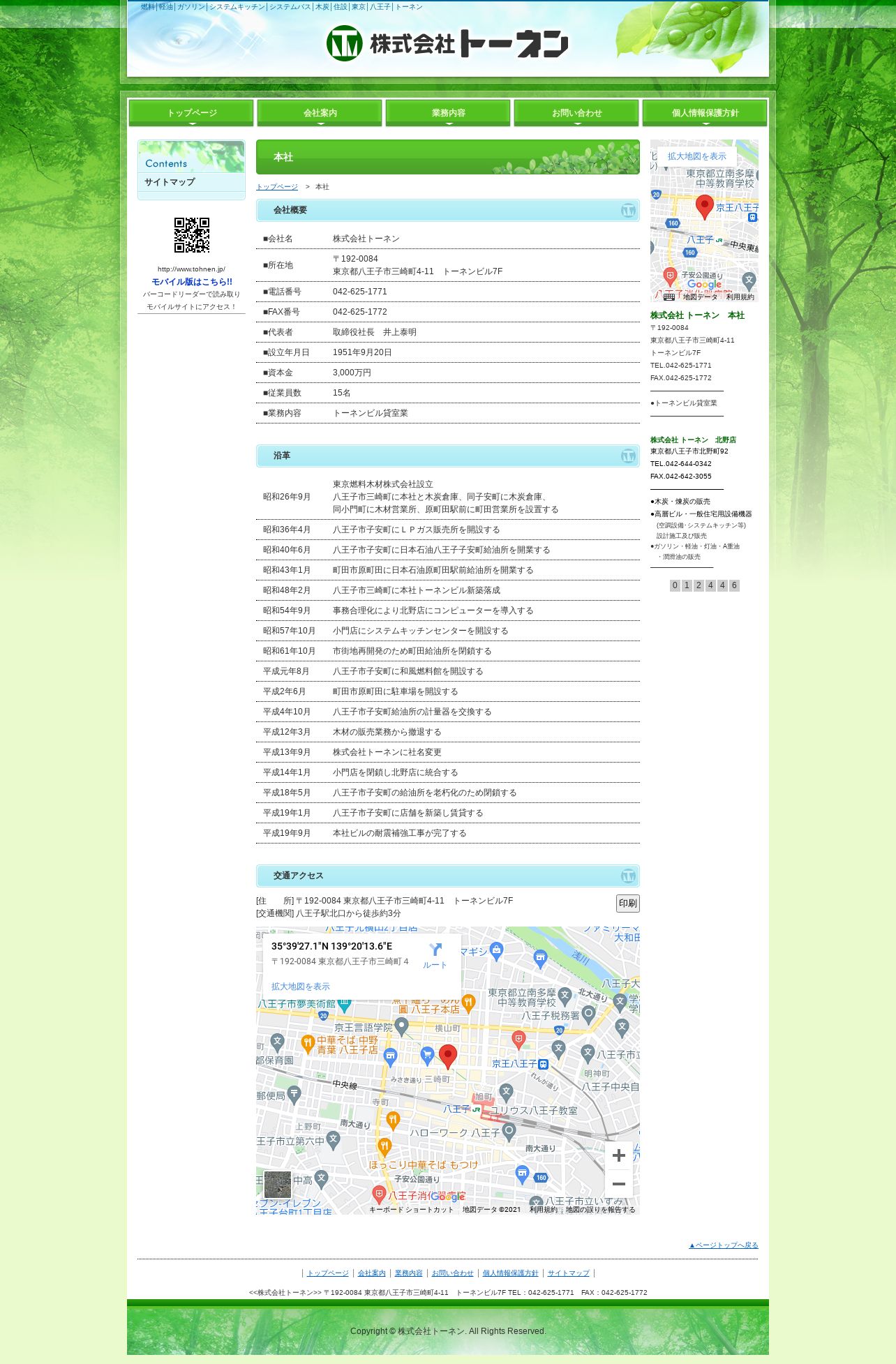Viewport: 896px width, 1364px height.
Task: Open the 会社案内 navigation tab
Action: coord(320,113)
